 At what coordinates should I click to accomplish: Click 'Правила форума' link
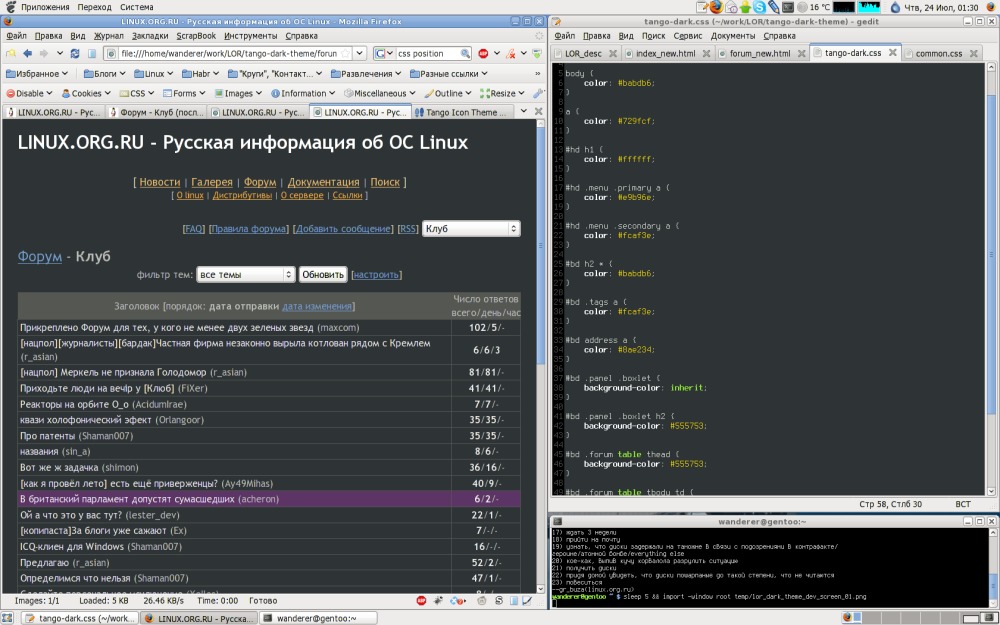tap(249, 228)
